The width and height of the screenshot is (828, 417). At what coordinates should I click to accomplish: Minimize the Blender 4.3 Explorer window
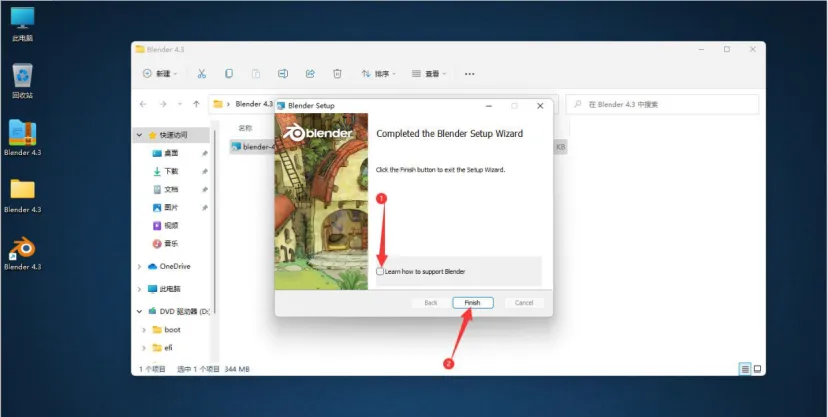coord(702,49)
